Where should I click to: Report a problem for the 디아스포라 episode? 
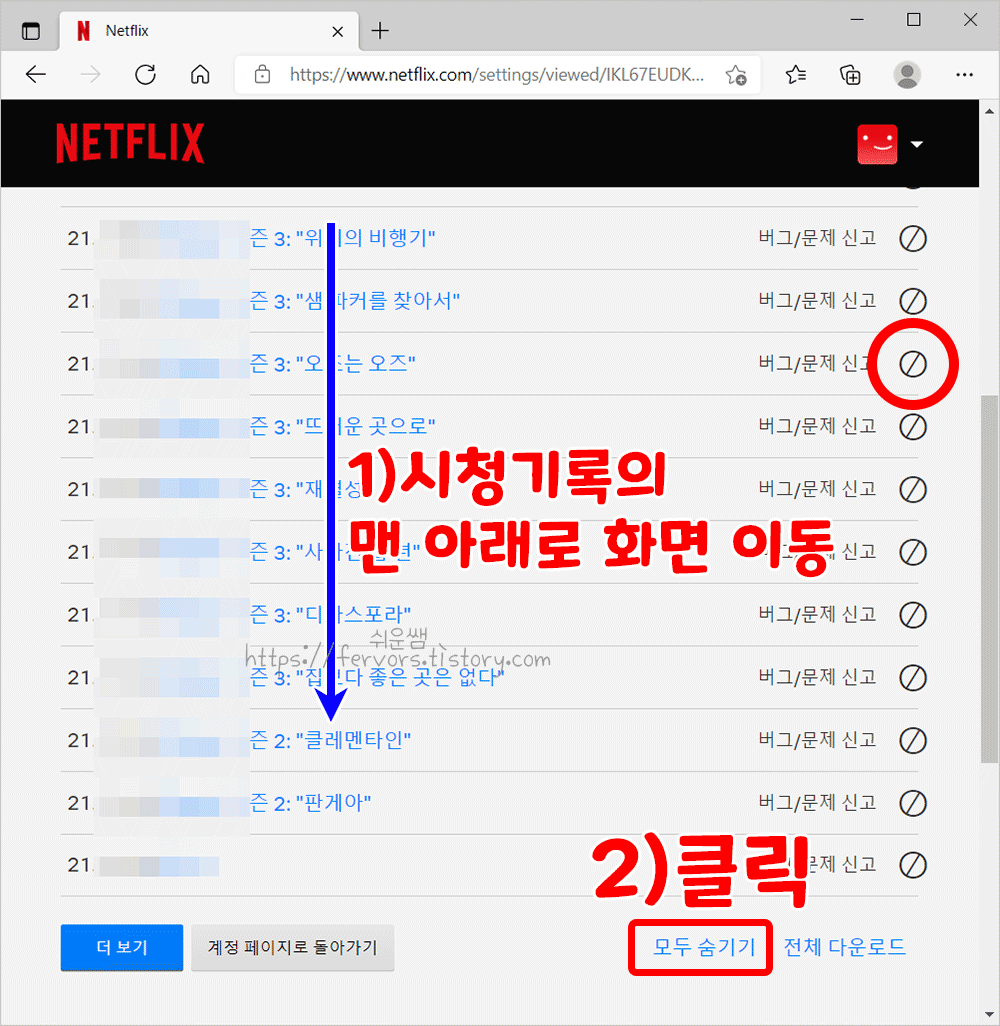tap(817, 614)
